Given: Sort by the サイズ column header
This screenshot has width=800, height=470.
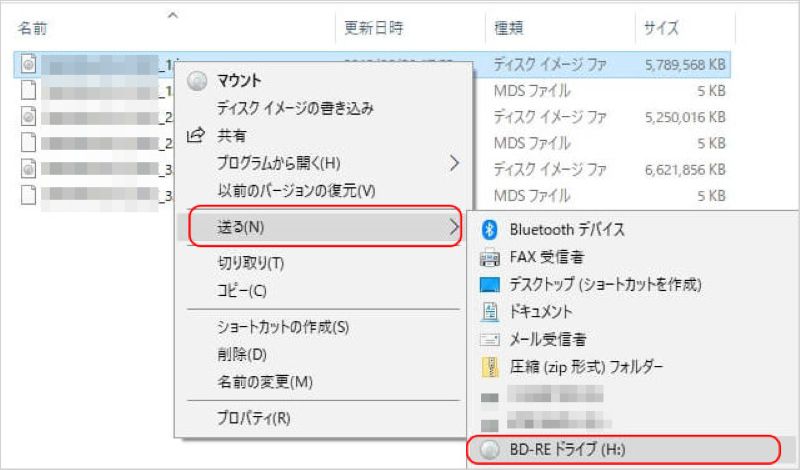Looking at the screenshot, I should 661,28.
